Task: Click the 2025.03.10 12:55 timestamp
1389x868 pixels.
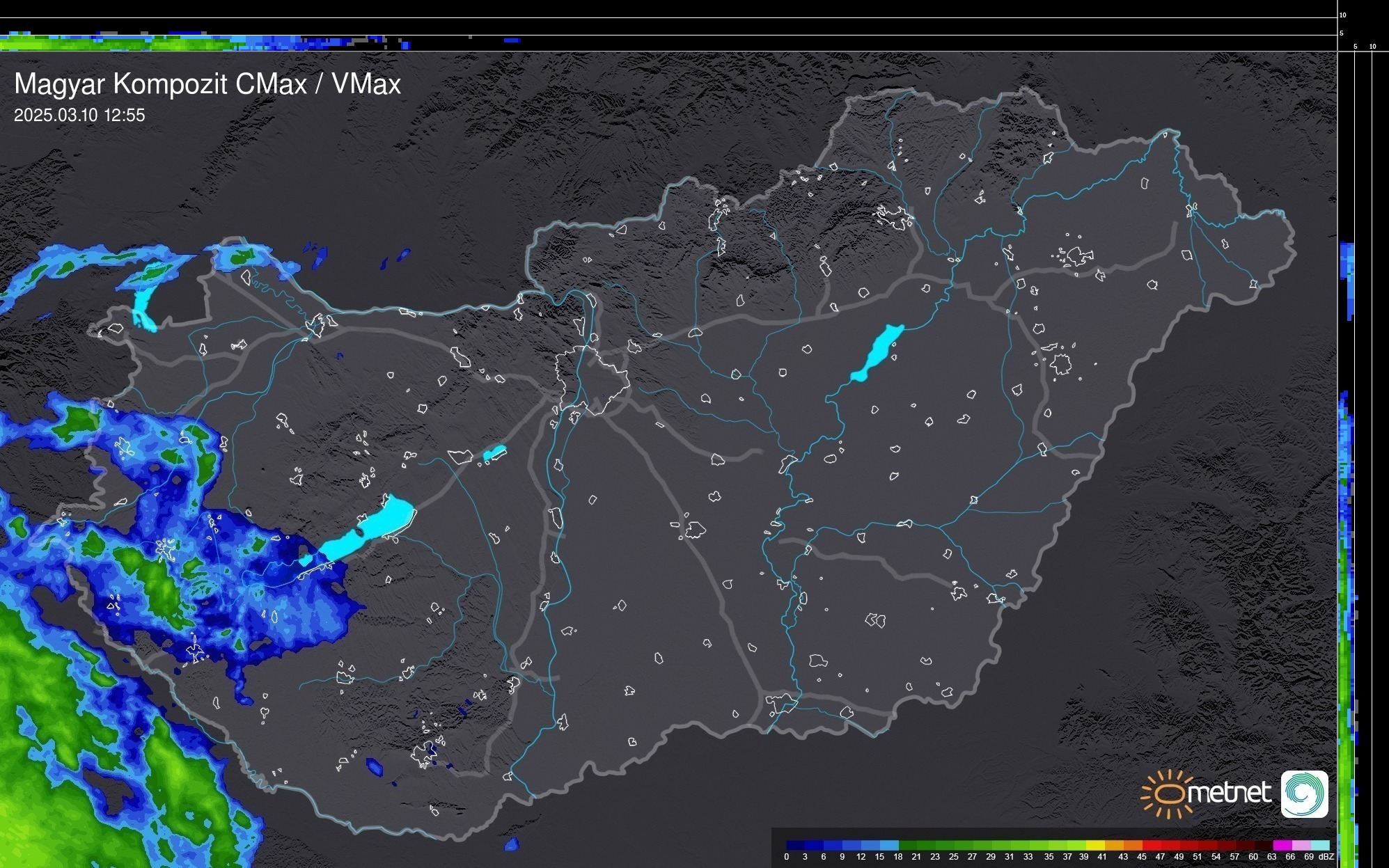Action: tap(79, 116)
